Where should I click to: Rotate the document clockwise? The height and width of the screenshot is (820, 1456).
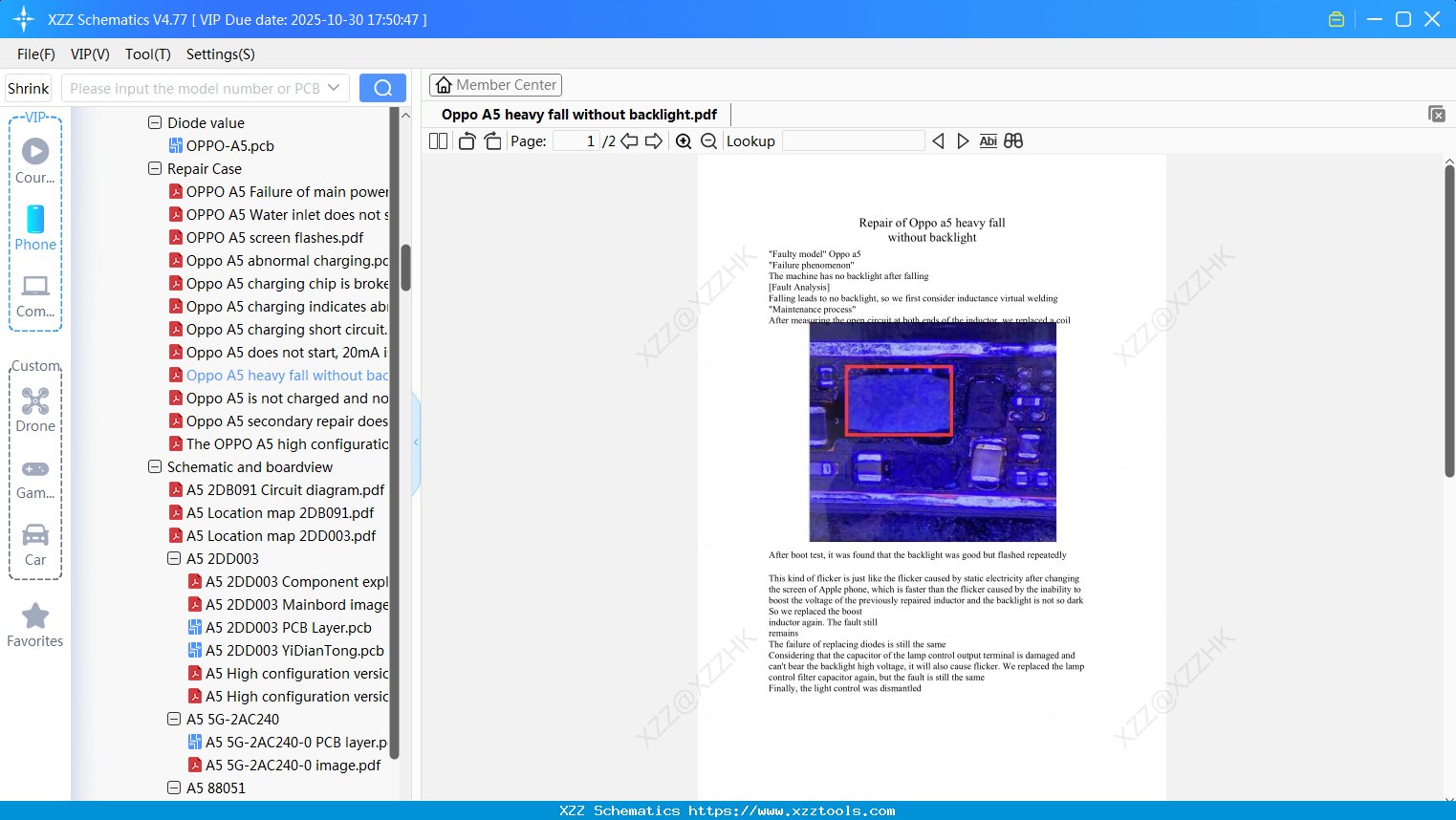click(492, 141)
